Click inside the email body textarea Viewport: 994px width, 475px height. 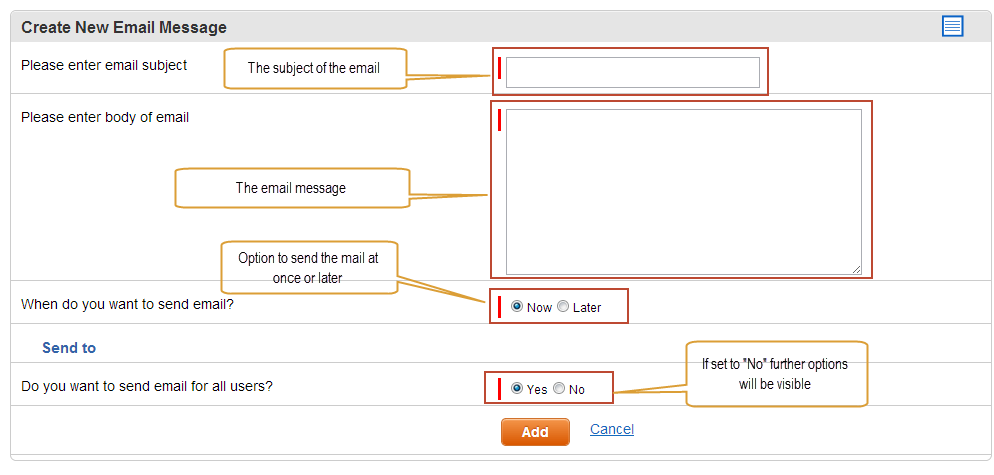(x=683, y=192)
